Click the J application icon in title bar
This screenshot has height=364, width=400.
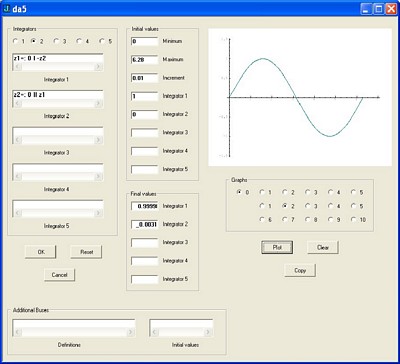coord(6,8)
